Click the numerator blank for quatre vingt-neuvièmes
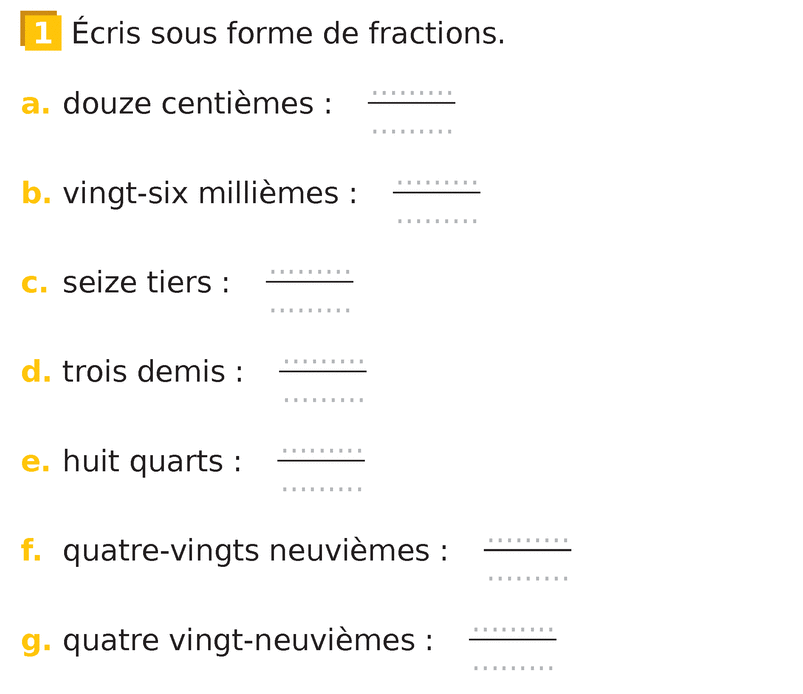This screenshot has width=803, height=694. [512, 630]
